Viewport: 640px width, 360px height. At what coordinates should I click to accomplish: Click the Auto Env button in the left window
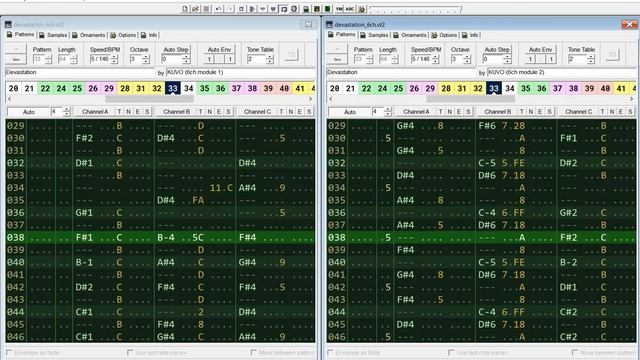pos(219,49)
